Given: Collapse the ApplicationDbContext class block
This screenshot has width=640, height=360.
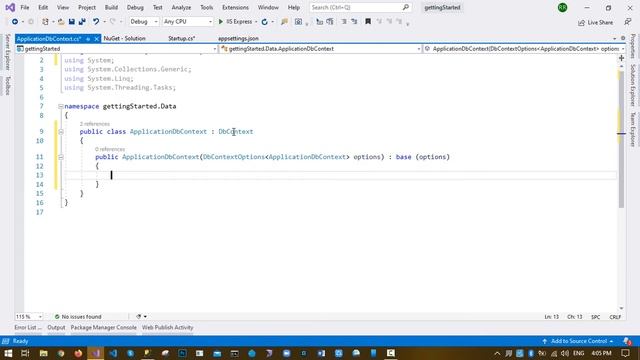Looking at the screenshot, I should [x=60, y=132].
